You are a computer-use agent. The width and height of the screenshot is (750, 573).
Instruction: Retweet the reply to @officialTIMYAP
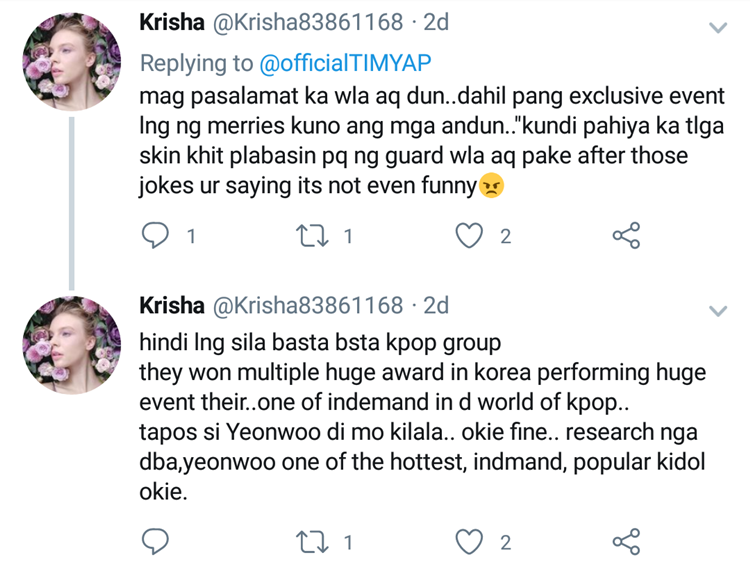tap(311, 236)
